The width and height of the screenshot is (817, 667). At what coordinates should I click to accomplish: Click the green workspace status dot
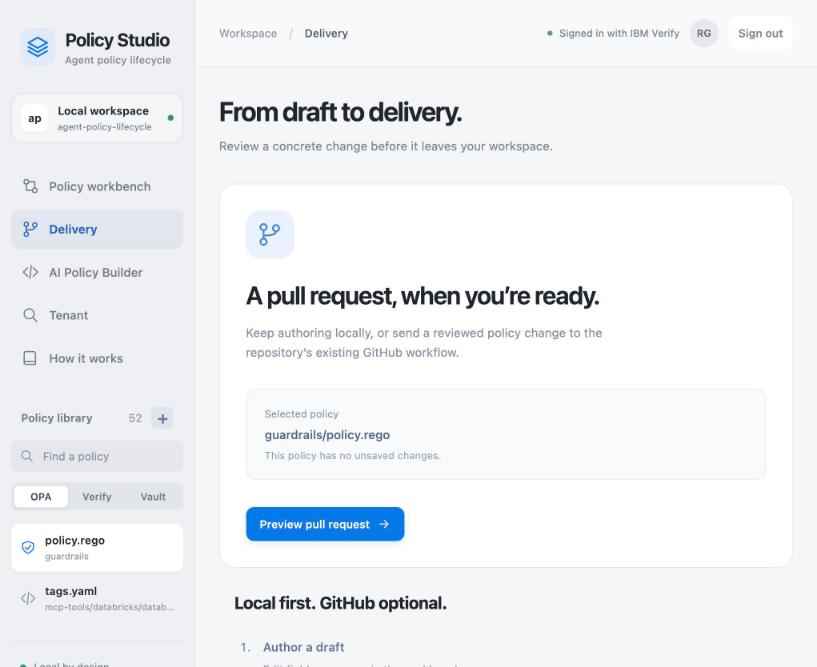click(x=171, y=118)
